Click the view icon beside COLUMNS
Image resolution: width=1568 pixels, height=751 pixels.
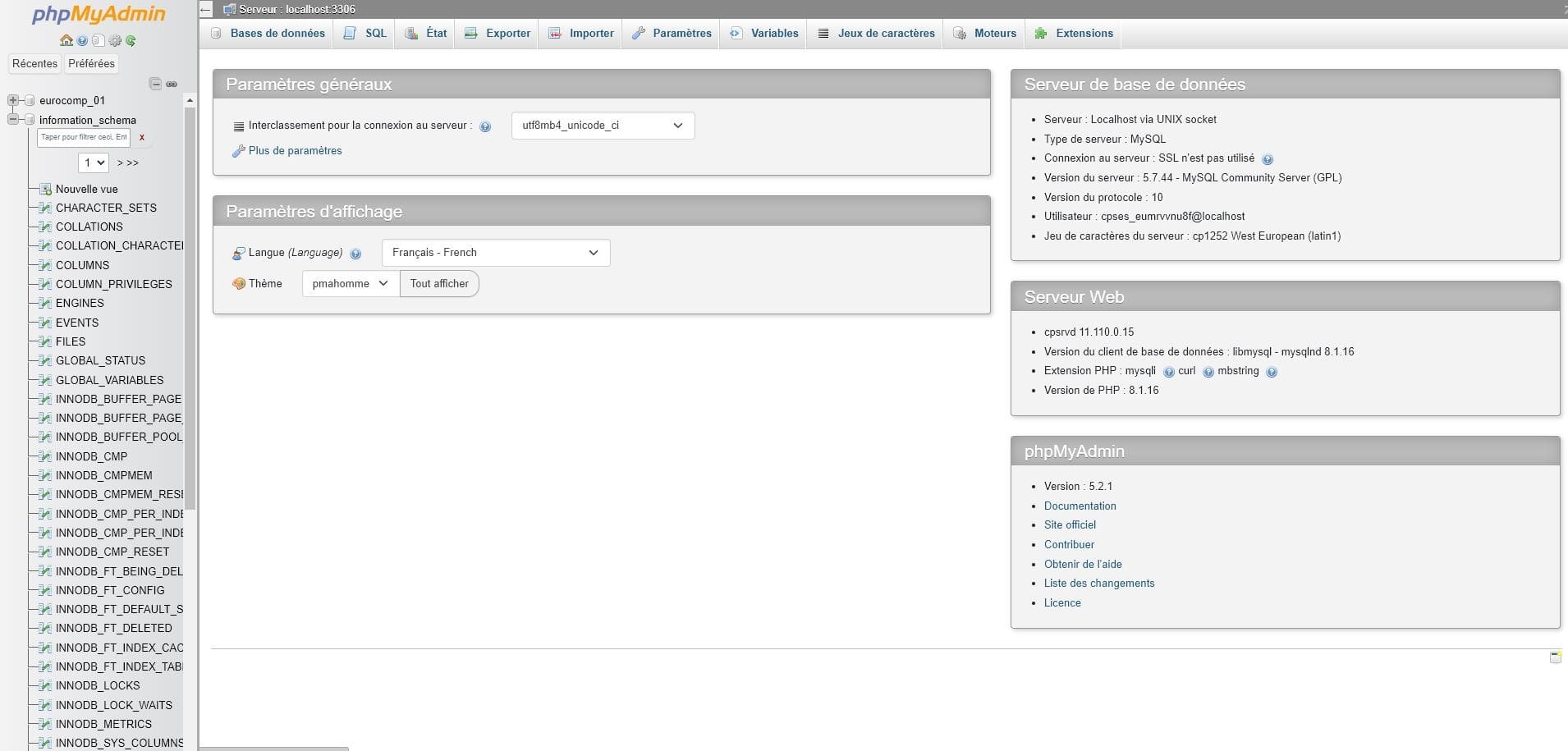[x=46, y=265]
